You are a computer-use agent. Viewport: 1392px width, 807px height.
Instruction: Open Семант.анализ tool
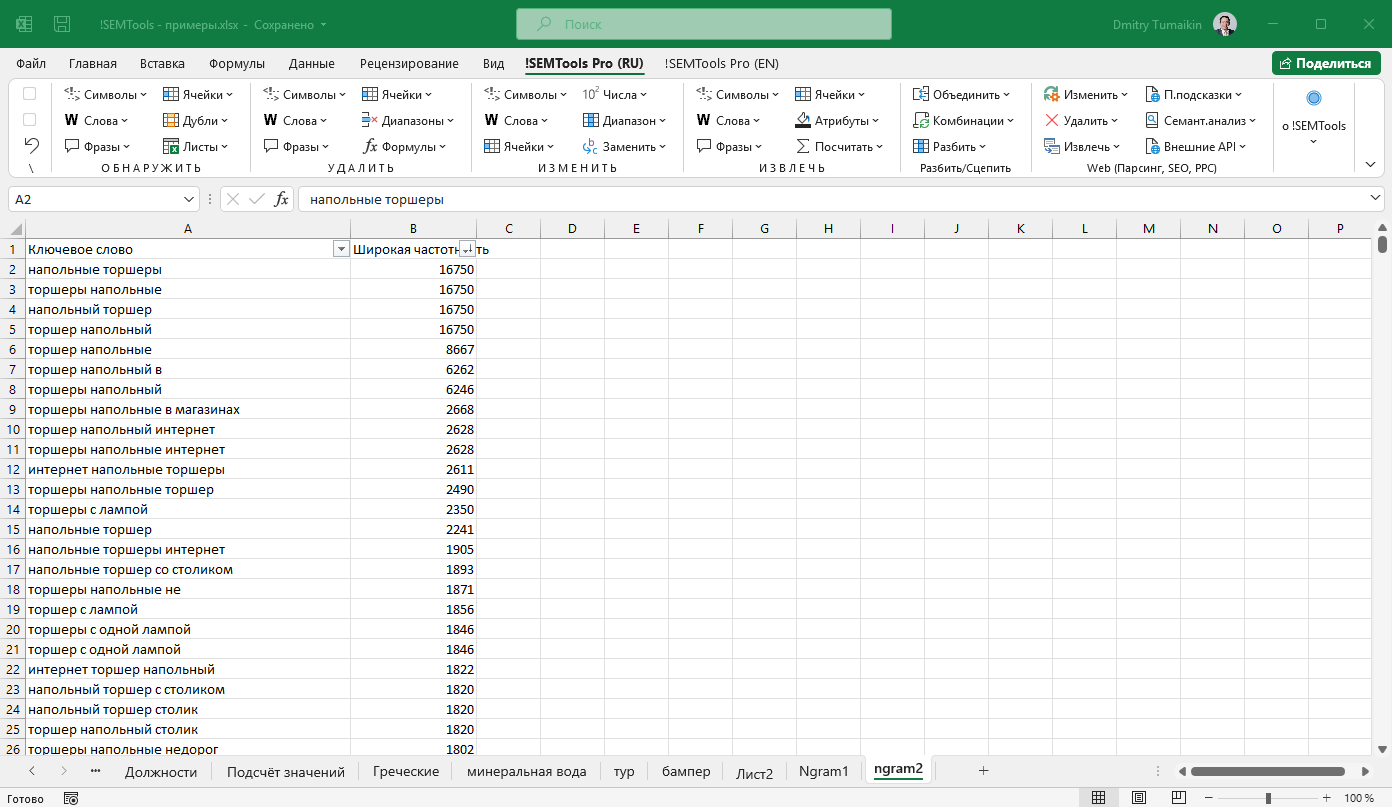click(x=1201, y=121)
